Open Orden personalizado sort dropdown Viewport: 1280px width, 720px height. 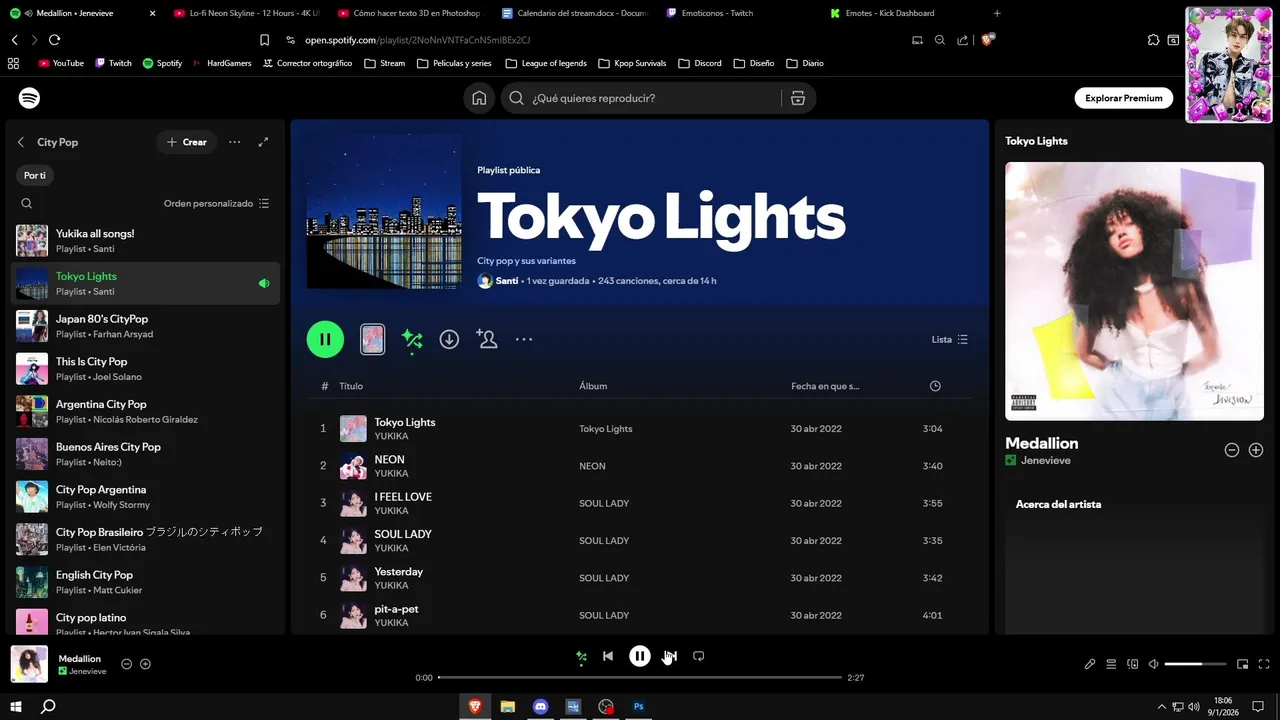pyautogui.click(x=216, y=203)
